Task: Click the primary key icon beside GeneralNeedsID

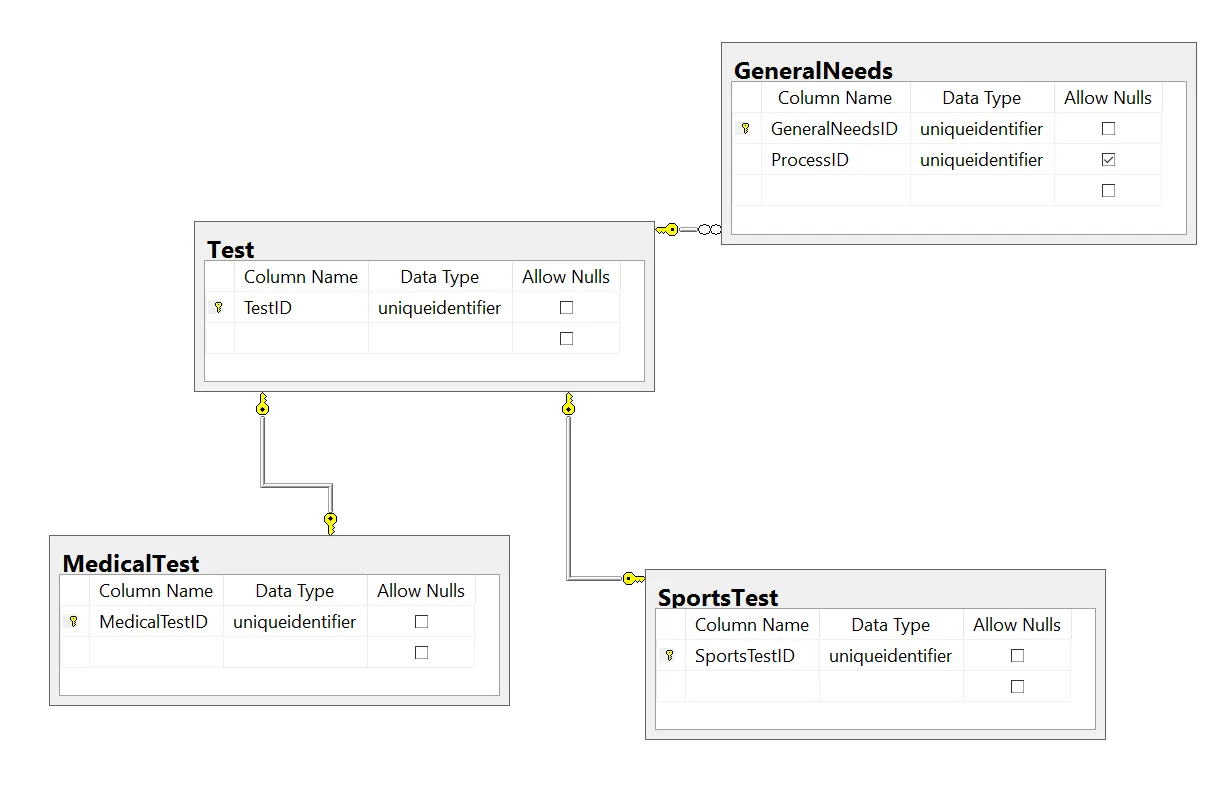Action: click(x=746, y=129)
